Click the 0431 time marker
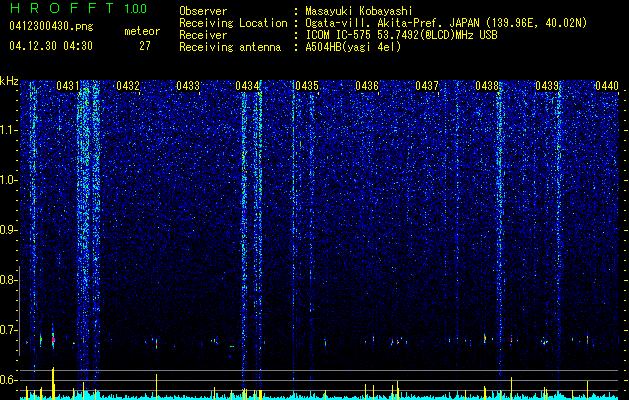Screen dimensions: 629x400 tap(67, 86)
